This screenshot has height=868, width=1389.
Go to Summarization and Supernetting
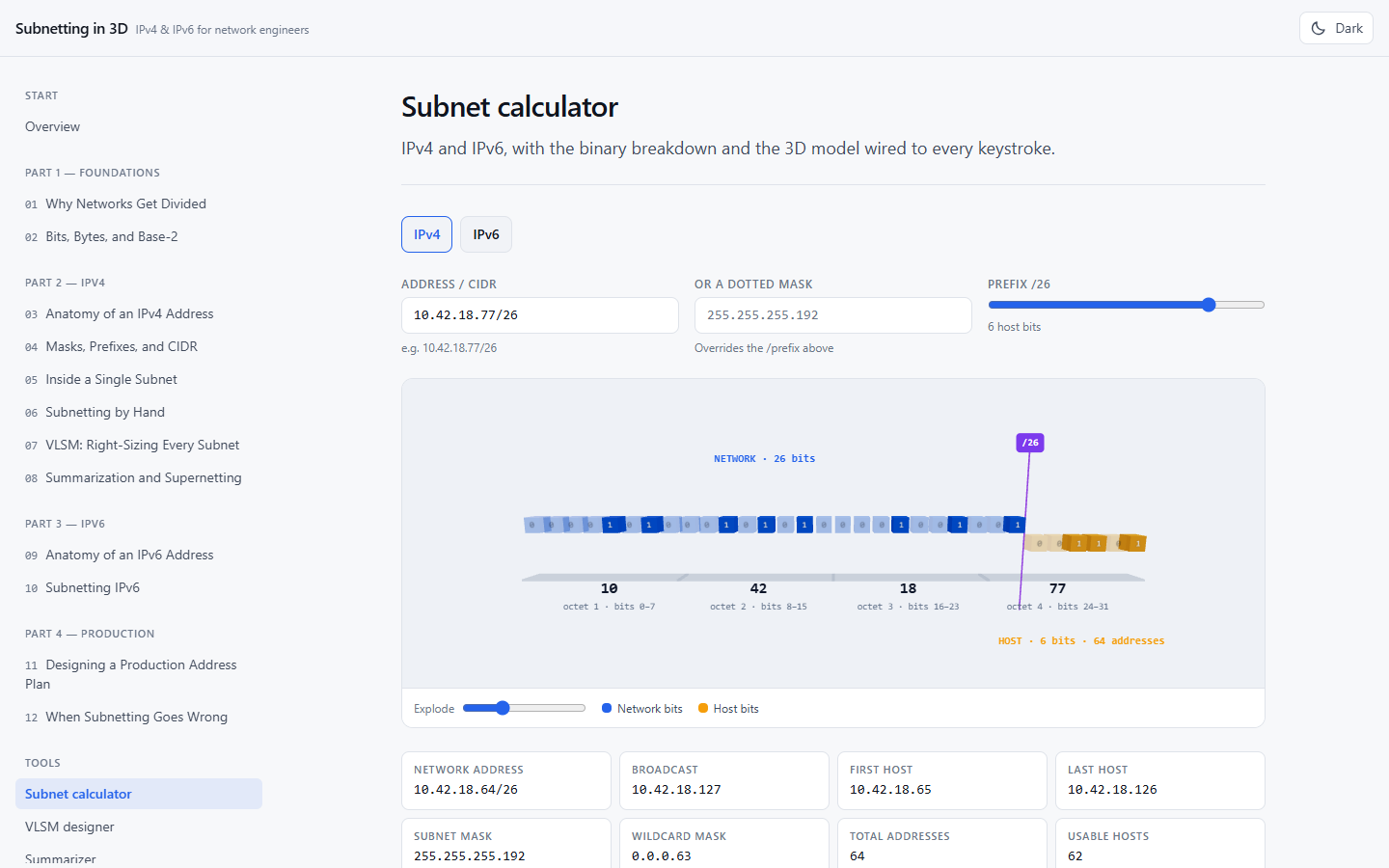point(139,477)
